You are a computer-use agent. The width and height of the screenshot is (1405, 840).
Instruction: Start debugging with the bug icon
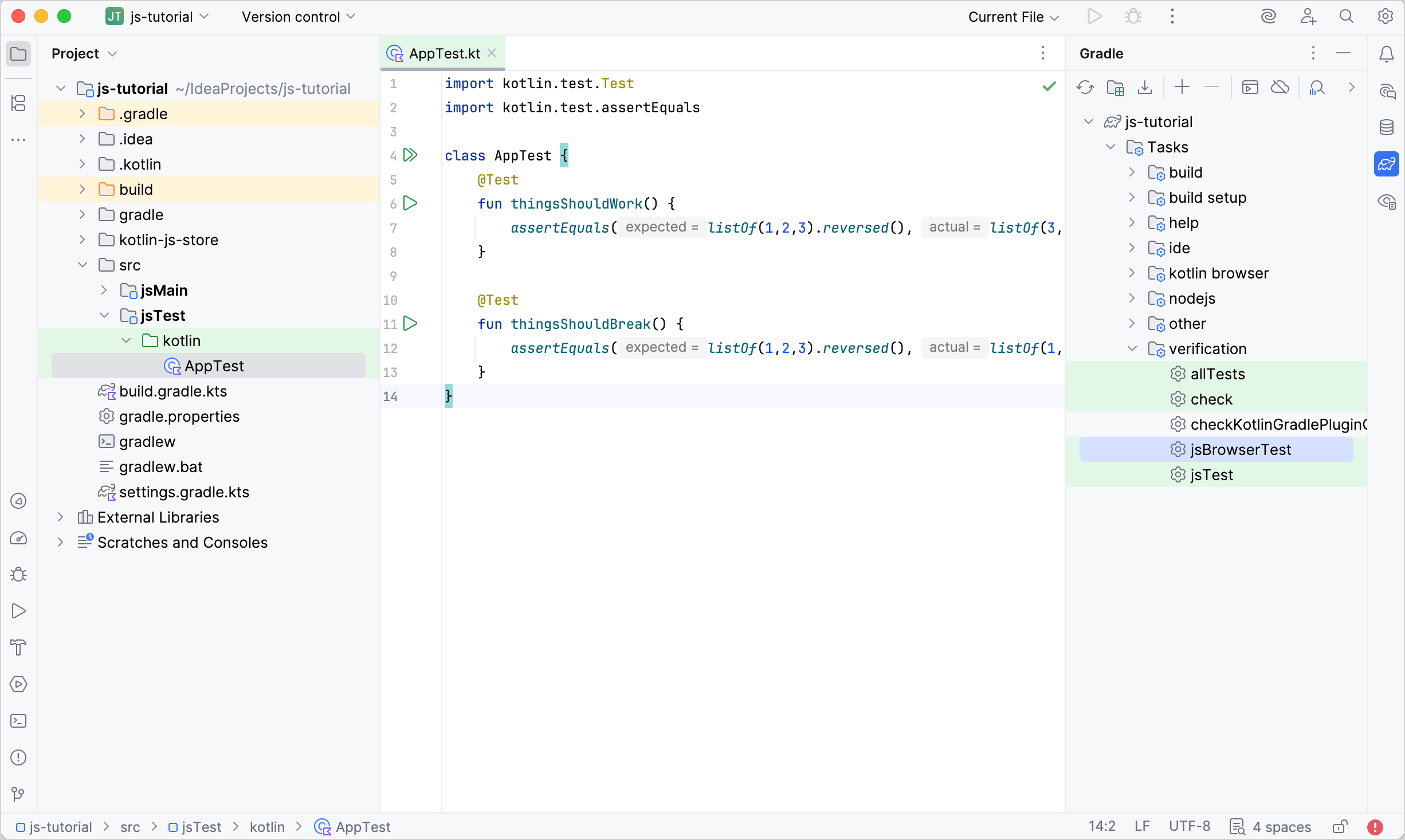(1132, 16)
